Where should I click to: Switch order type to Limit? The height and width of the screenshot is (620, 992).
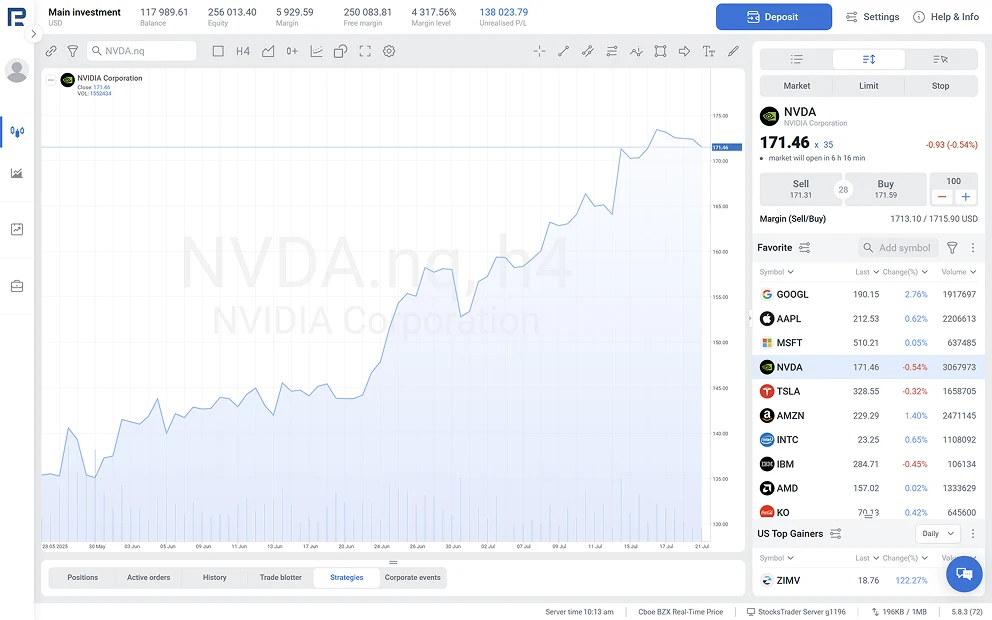(869, 86)
